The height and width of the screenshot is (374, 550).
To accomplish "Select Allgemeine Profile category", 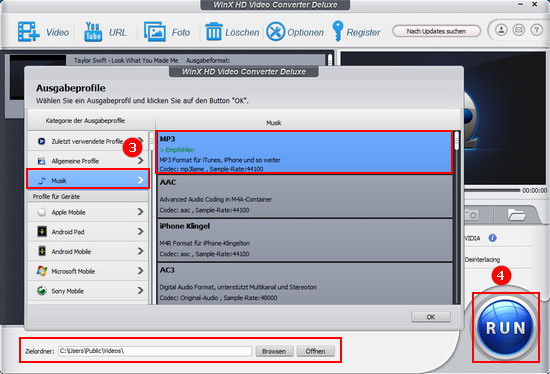I will coord(88,161).
